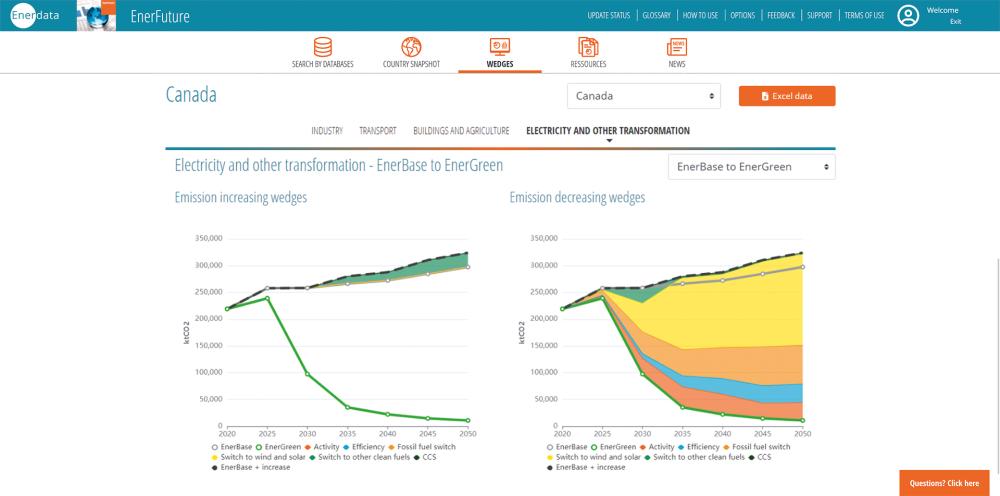Toggle Switch to other clean fuels, right chart
Screen dimensions: 1000x496
pyautogui.click(x=694, y=457)
